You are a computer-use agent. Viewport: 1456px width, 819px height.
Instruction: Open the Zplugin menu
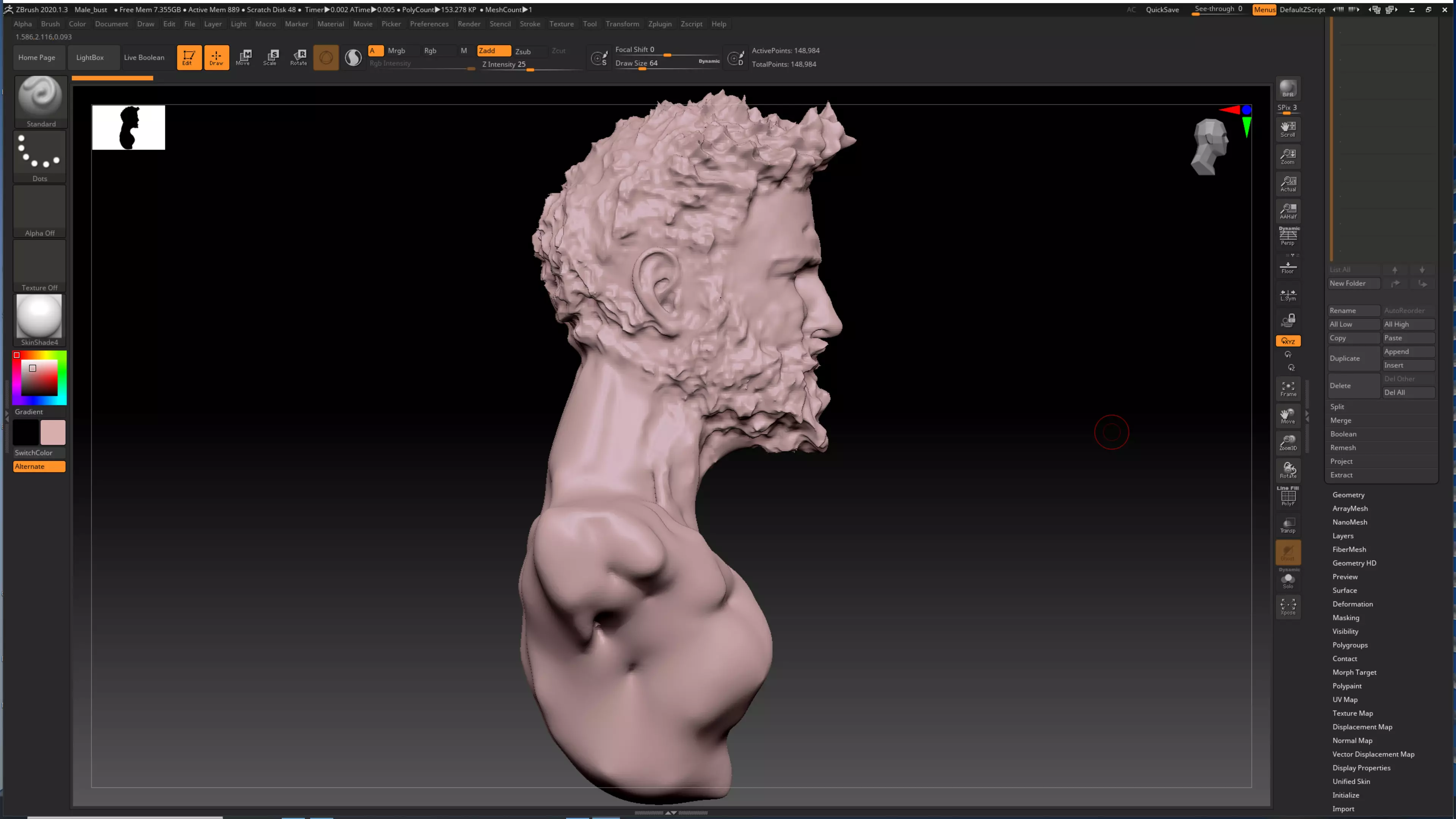click(660, 24)
